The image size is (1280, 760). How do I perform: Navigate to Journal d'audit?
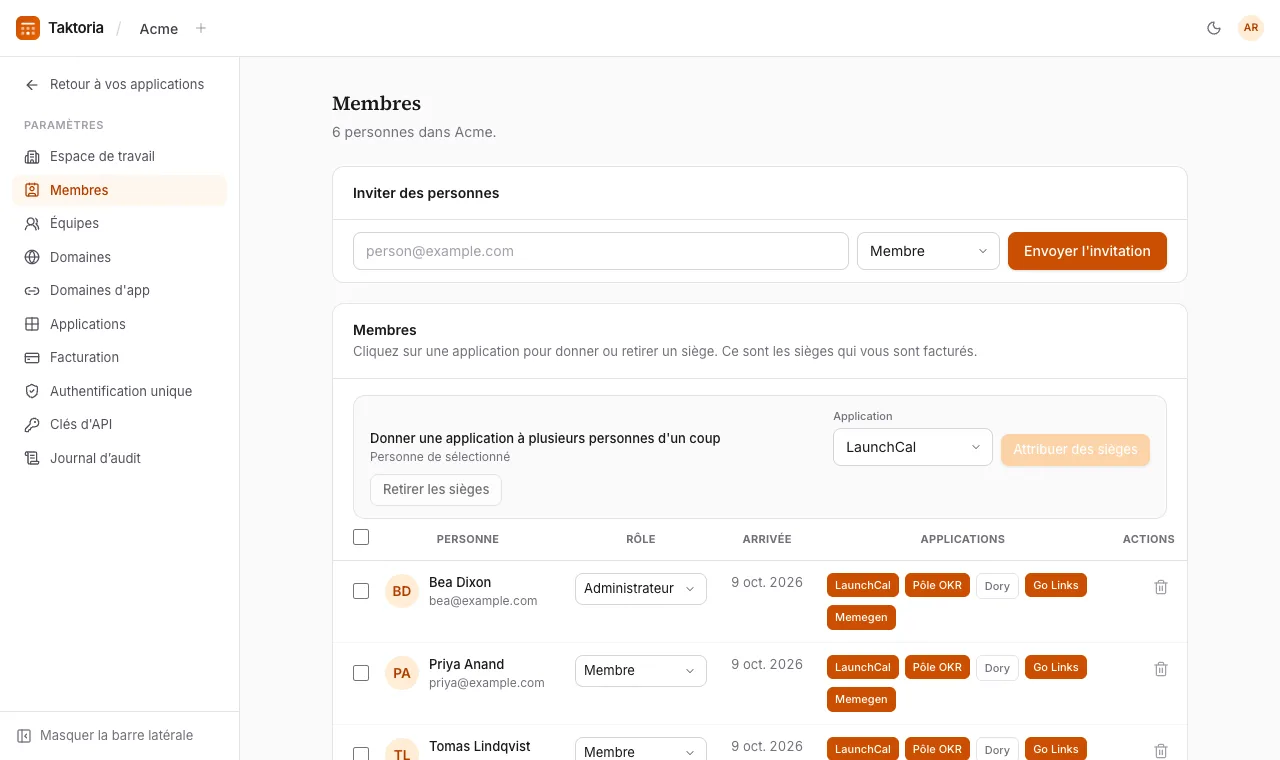120,458
